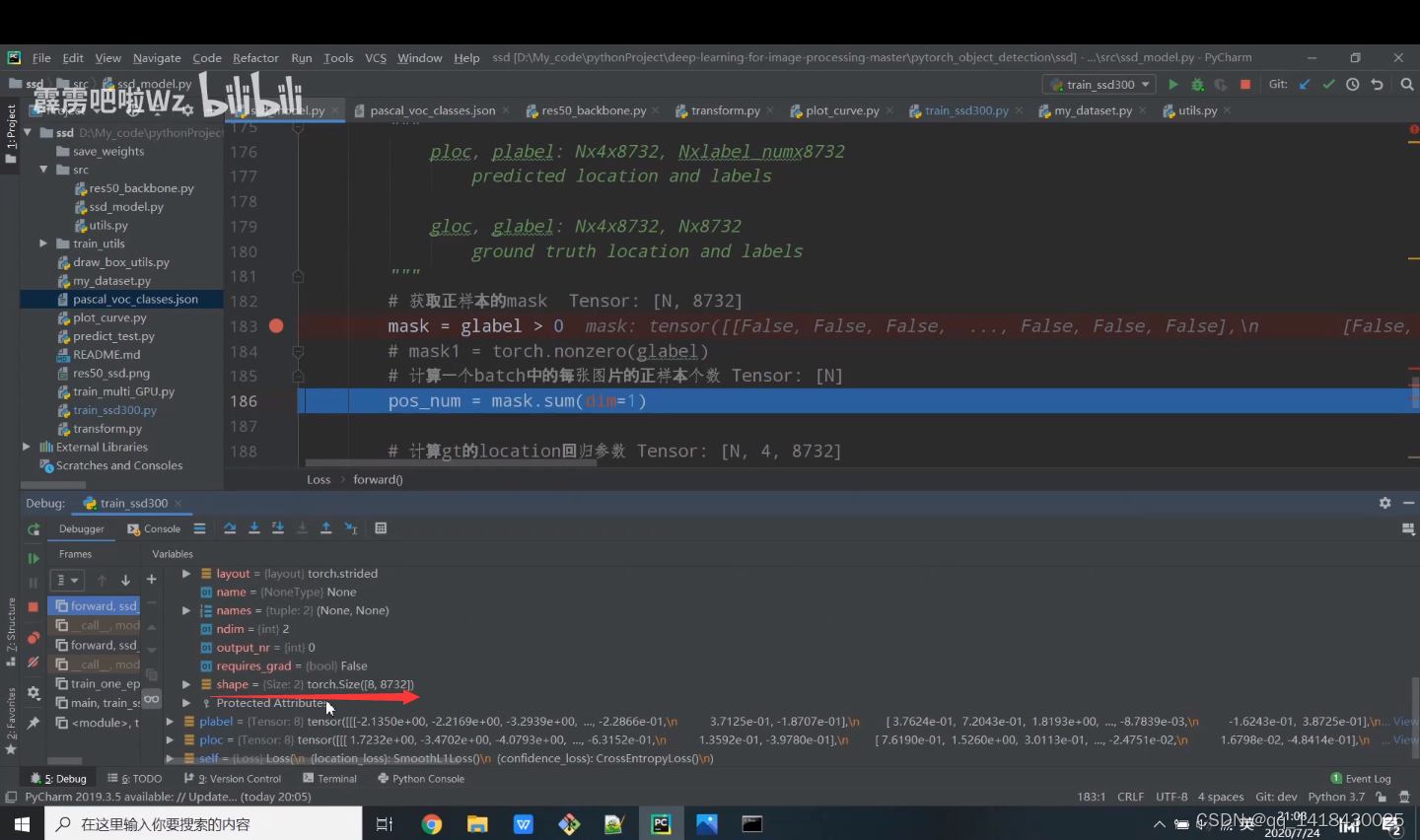
Task: Select the next frame with the down arrow
Action: pos(125,581)
